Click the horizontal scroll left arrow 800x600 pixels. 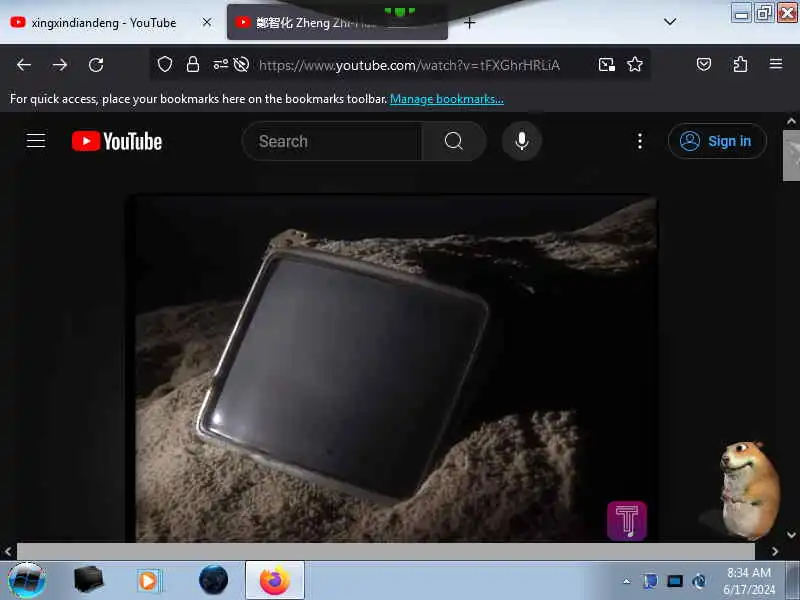(8, 552)
